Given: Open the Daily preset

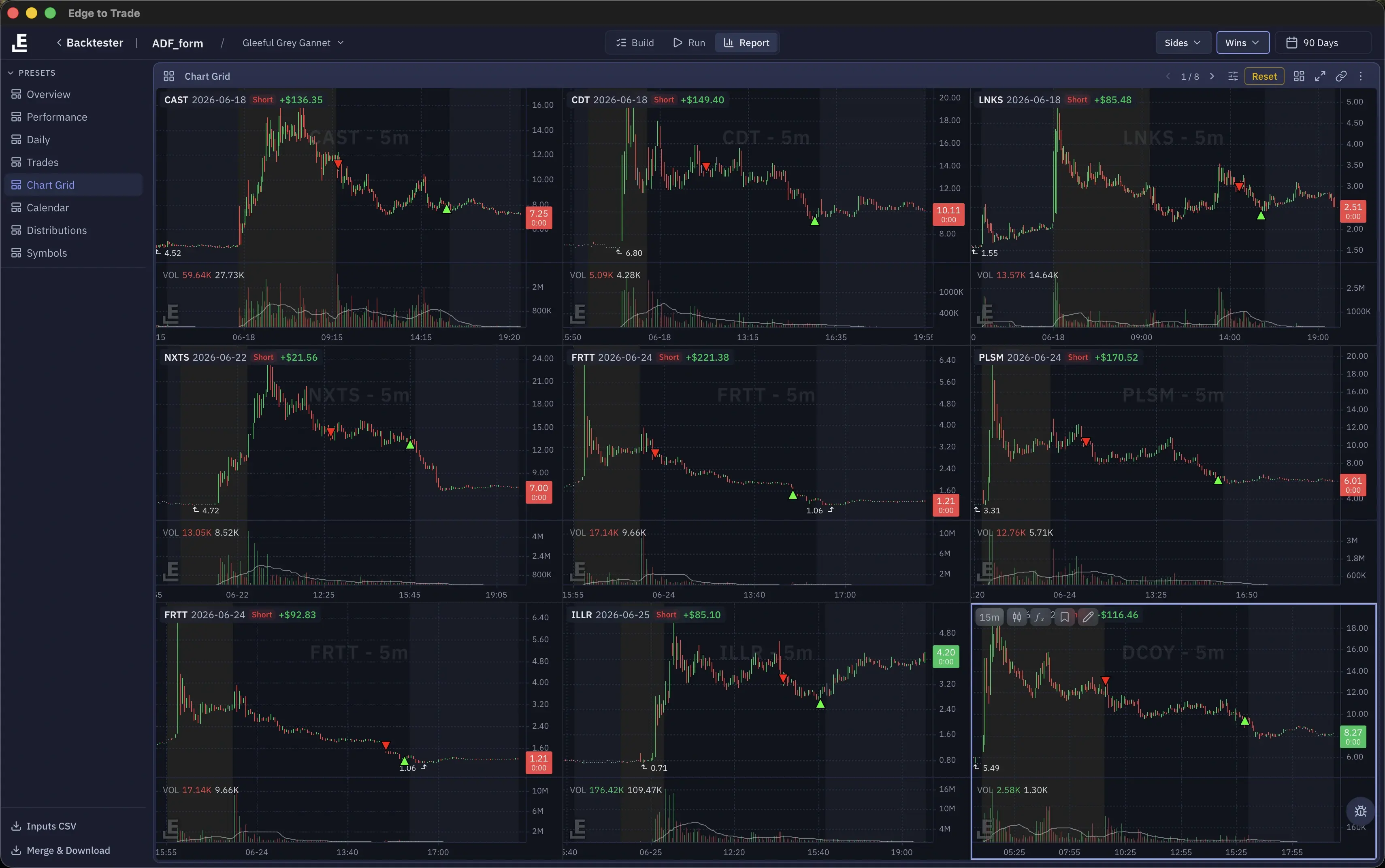Looking at the screenshot, I should (73, 140).
